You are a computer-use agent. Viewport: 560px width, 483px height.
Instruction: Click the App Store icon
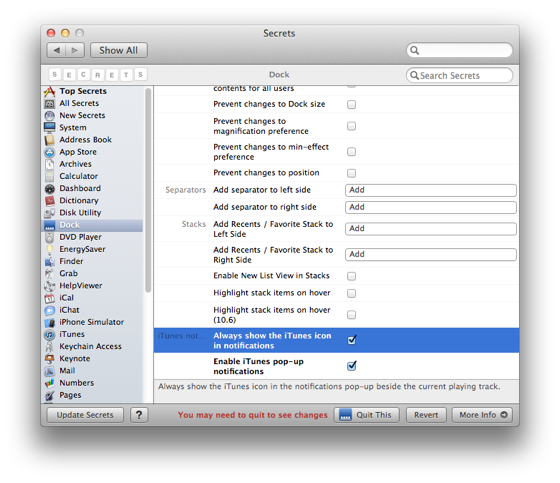pos(50,152)
